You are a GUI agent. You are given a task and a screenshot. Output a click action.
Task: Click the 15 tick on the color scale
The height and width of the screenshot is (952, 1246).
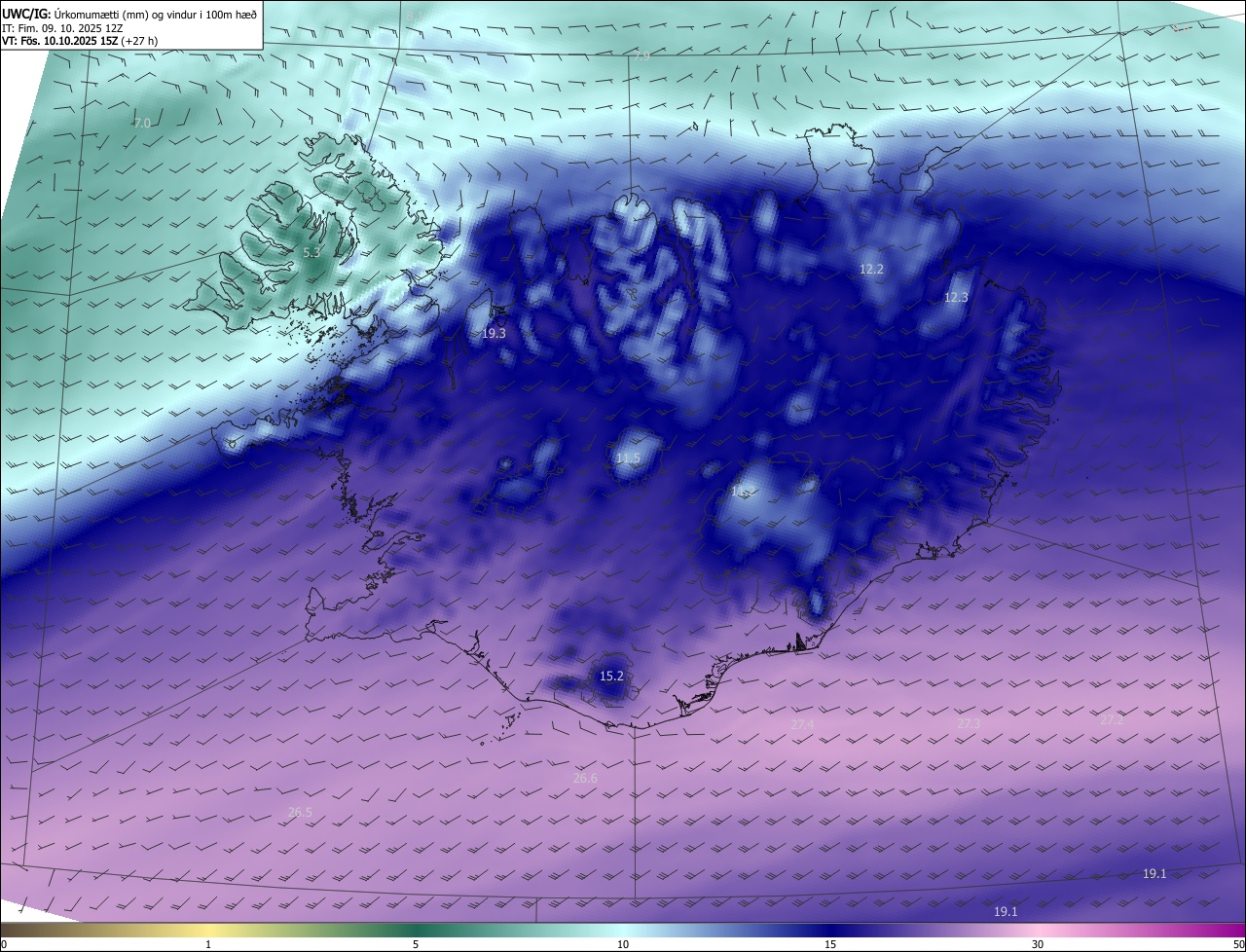tap(830, 944)
